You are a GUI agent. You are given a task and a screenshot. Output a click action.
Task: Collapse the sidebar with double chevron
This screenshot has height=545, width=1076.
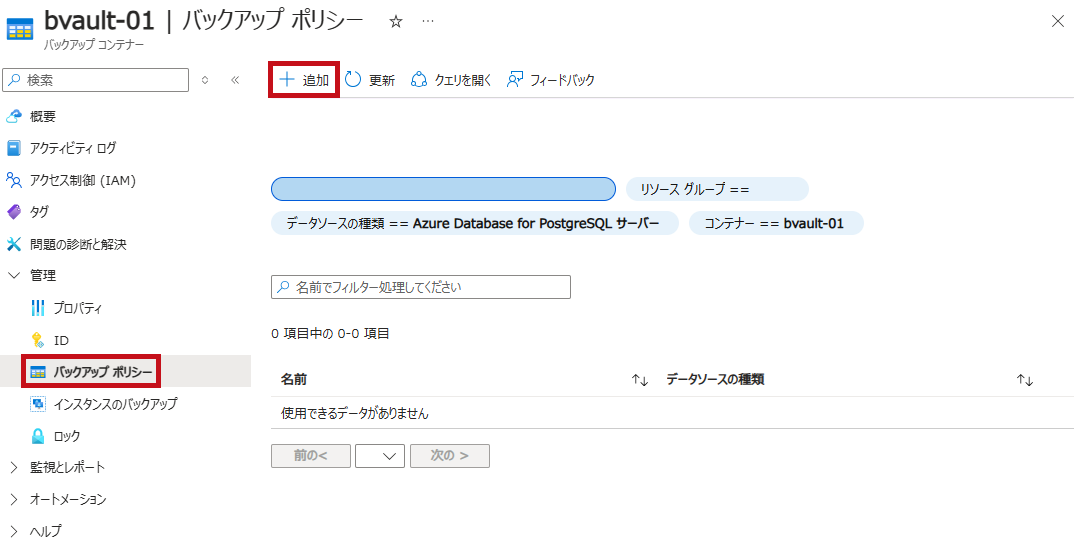click(x=235, y=80)
